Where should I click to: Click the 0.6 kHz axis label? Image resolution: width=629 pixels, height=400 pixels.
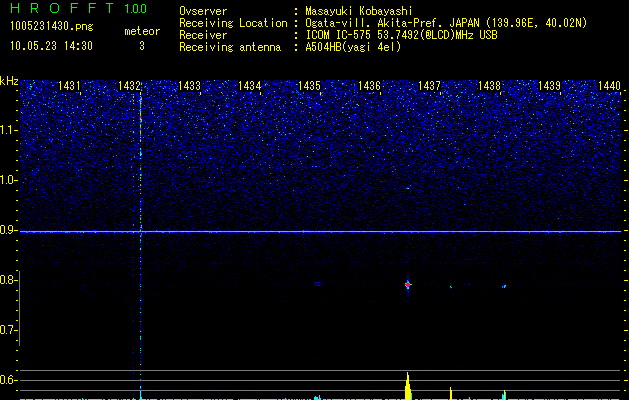(x=9, y=380)
